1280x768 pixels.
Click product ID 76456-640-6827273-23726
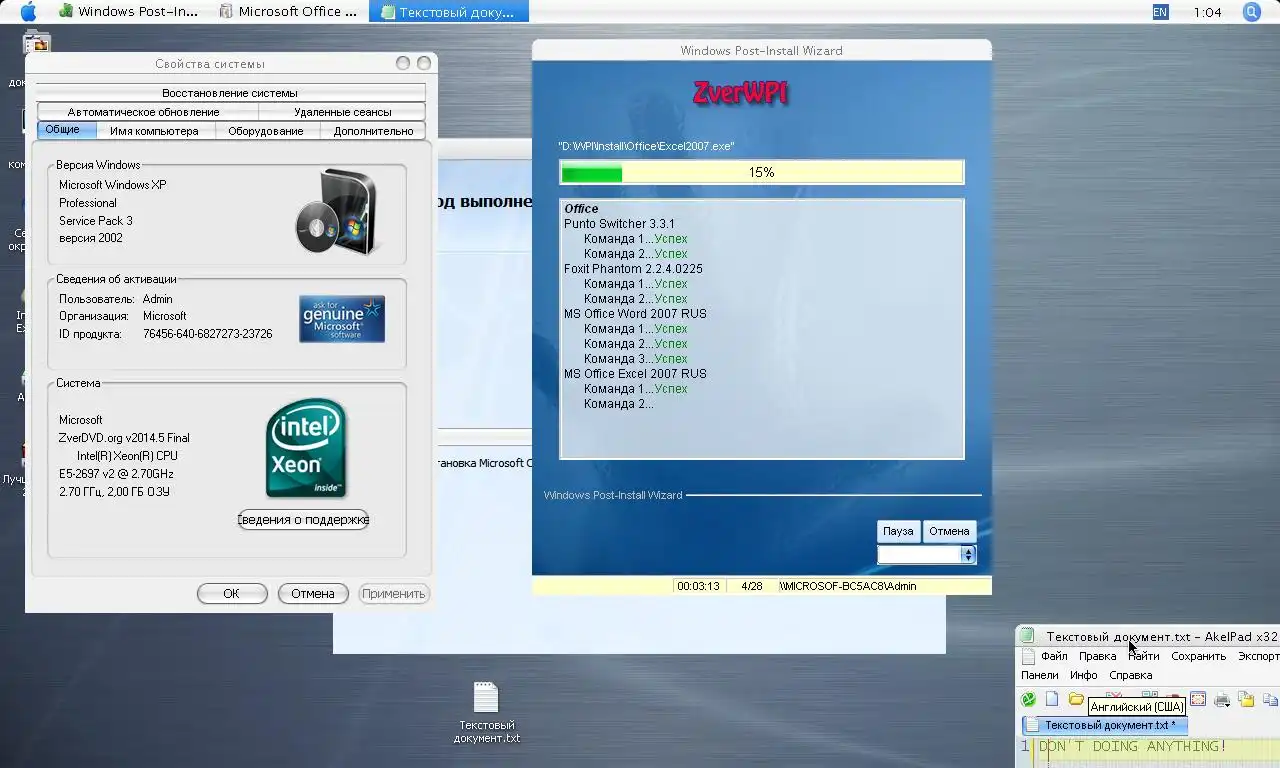(207, 334)
